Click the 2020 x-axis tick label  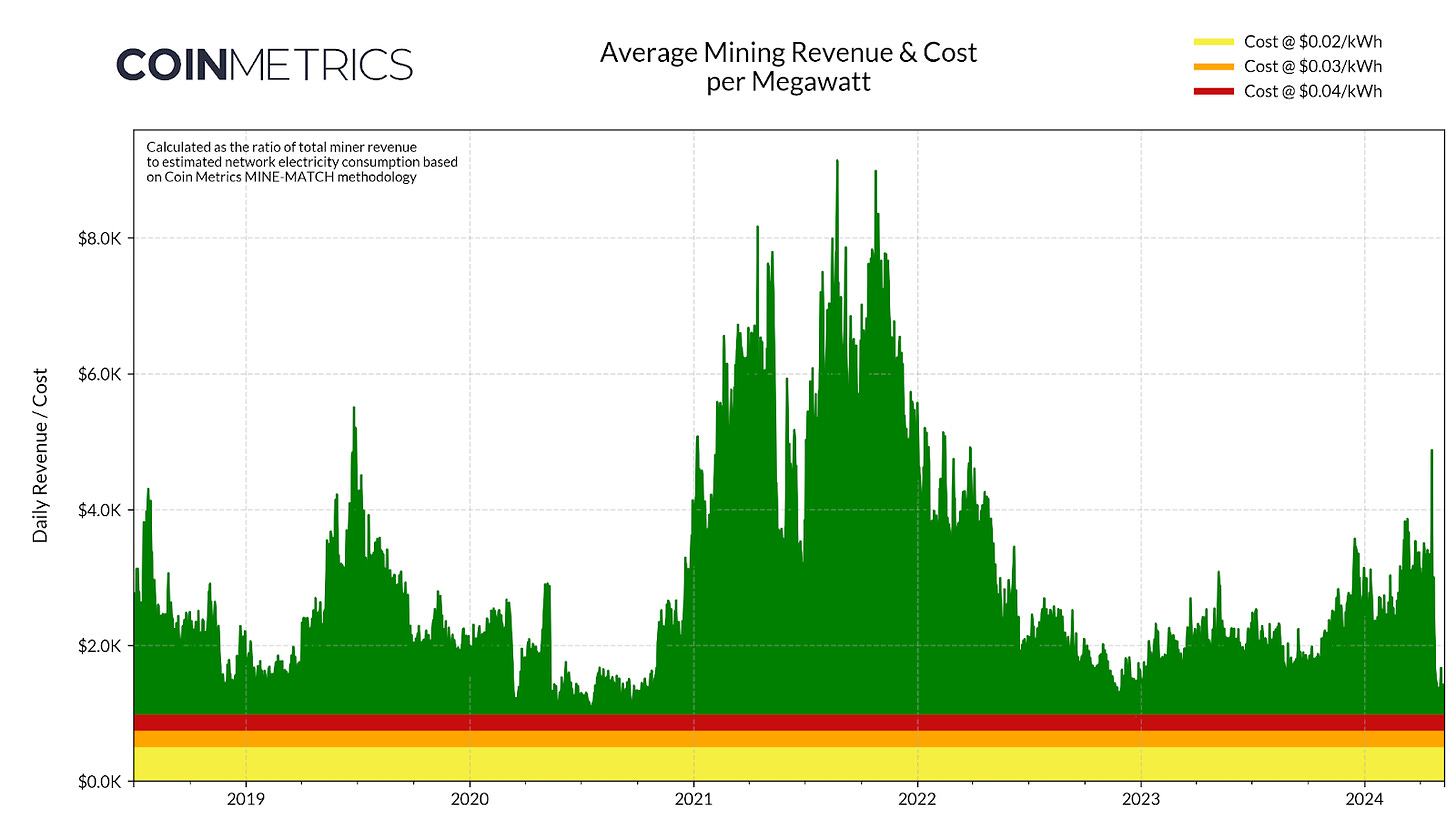[469, 800]
